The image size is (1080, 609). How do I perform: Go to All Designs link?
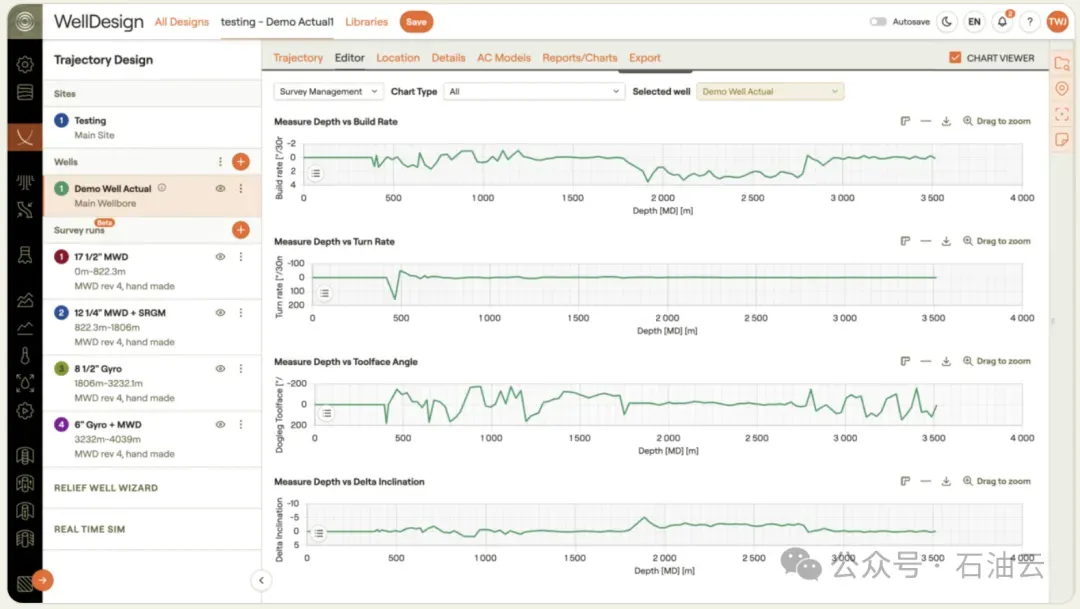[x=181, y=22]
